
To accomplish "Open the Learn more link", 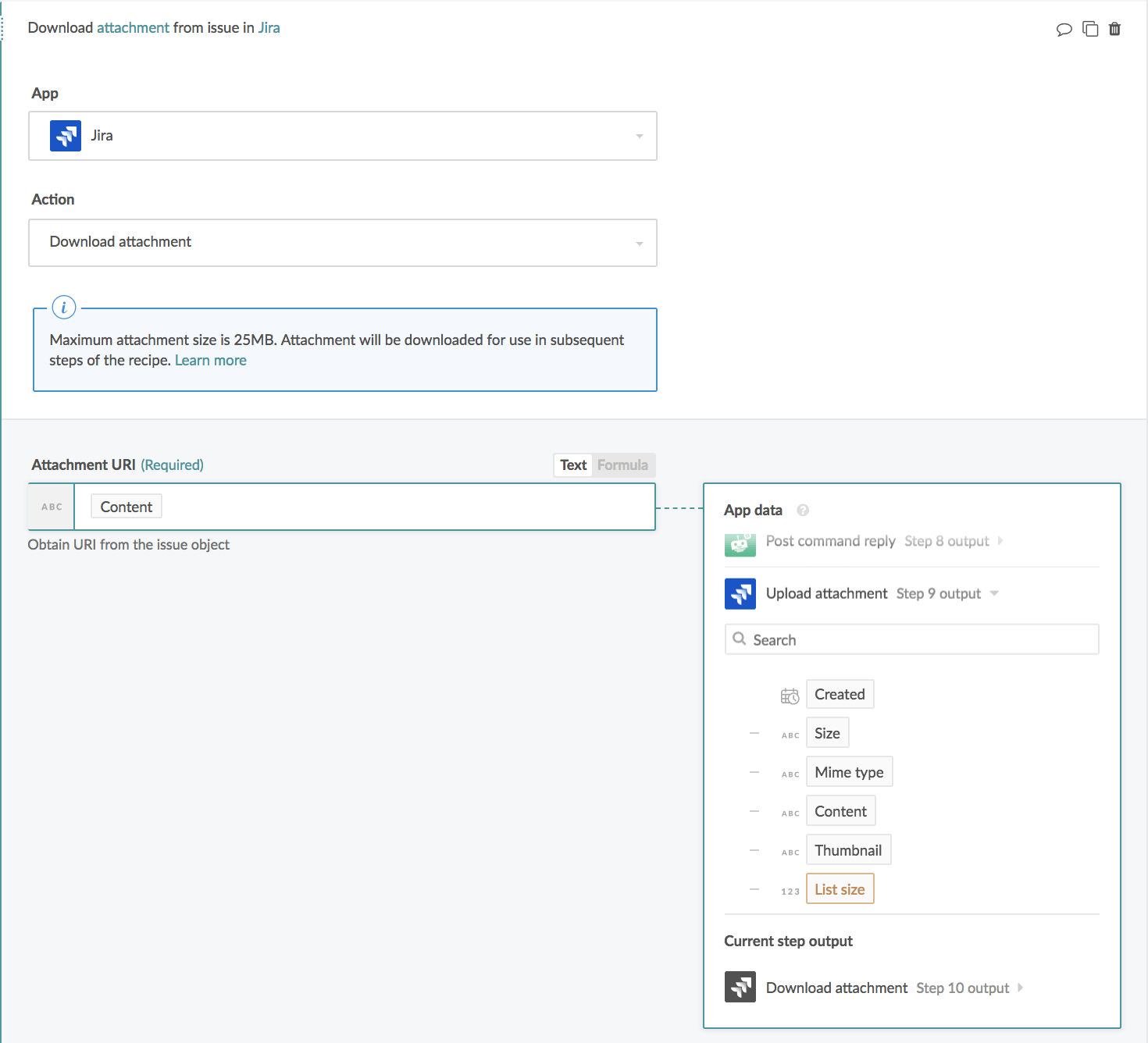I will tap(210, 361).
